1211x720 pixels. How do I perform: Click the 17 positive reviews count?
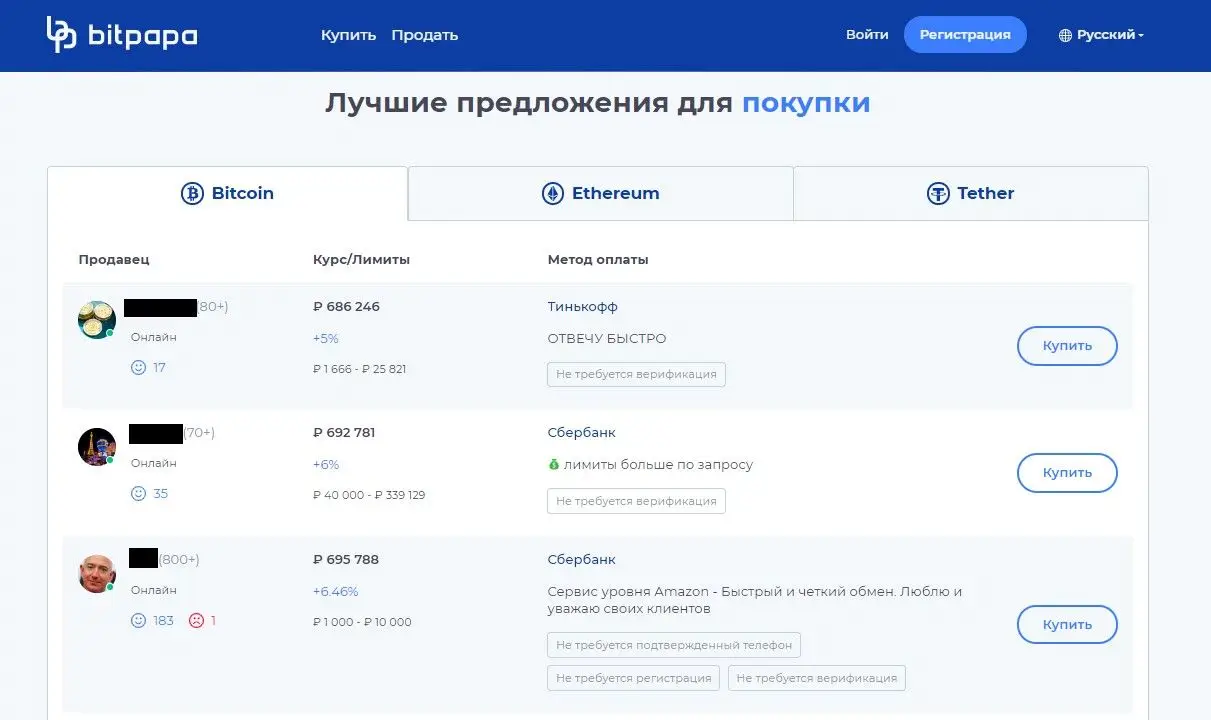[x=160, y=367]
